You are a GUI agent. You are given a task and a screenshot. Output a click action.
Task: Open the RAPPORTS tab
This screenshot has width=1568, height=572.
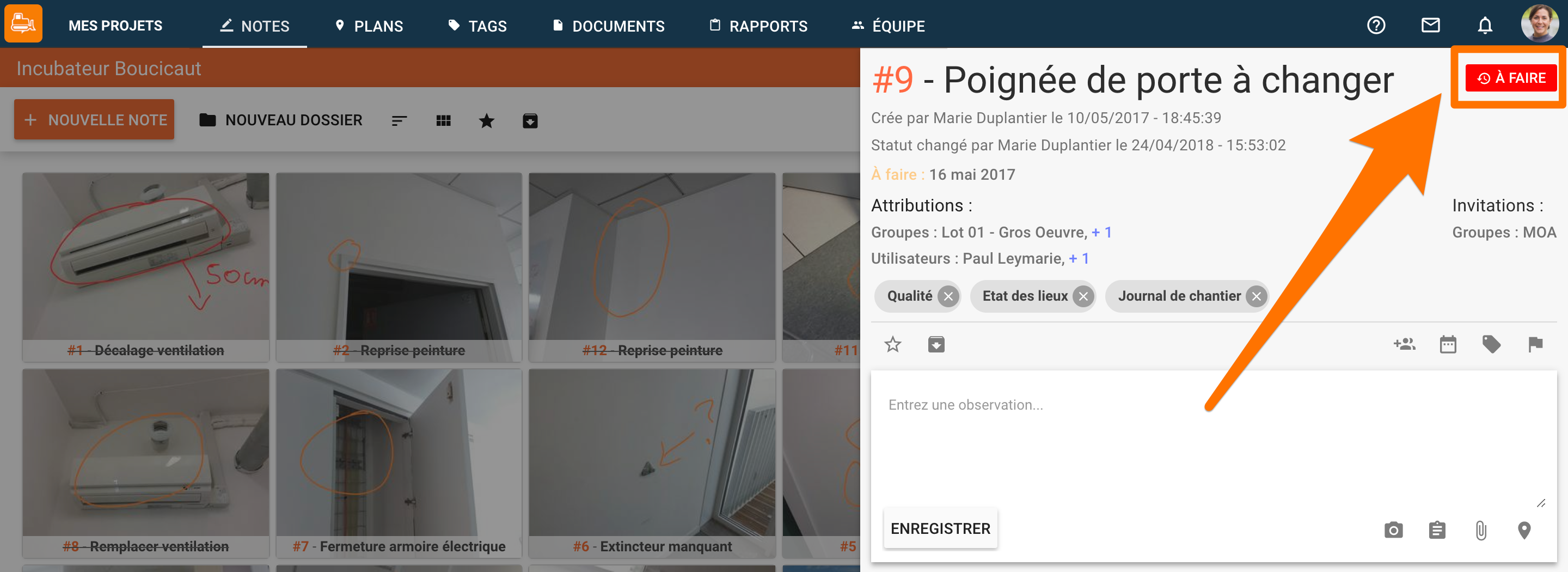click(x=758, y=26)
